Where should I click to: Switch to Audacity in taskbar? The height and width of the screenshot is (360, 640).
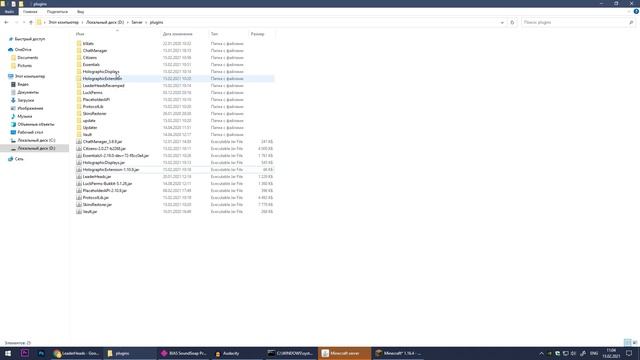tap(238, 353)
